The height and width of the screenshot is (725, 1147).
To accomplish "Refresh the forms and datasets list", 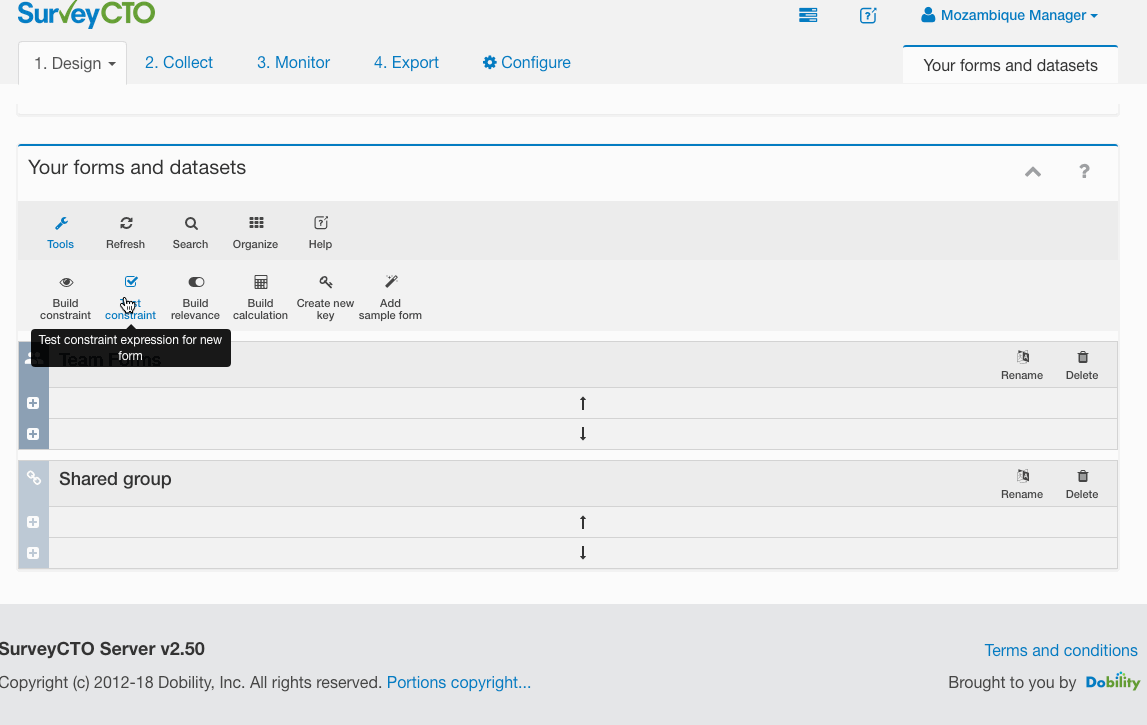I will (x=125, y=233).
